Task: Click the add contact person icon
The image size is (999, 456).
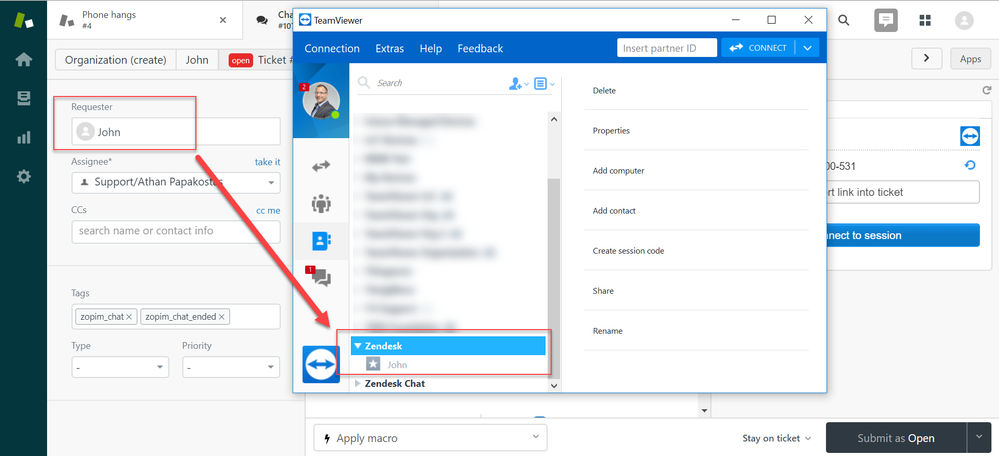Action: [515, 83]
